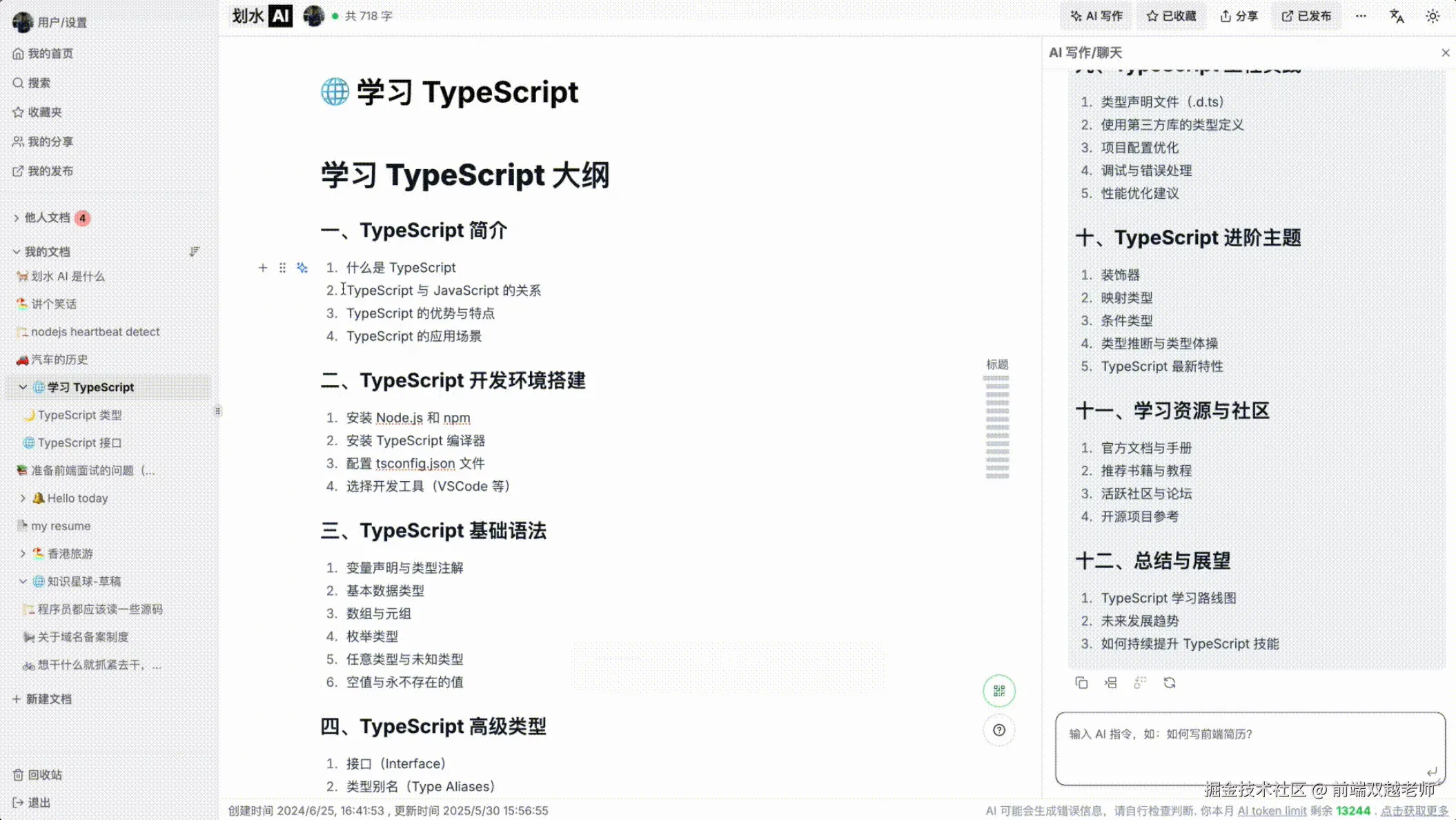Collapse the 学习 TypeScript tree item
Viewport: 1456px width, 820px height.
pyautogui.click(x=23, y=387)
